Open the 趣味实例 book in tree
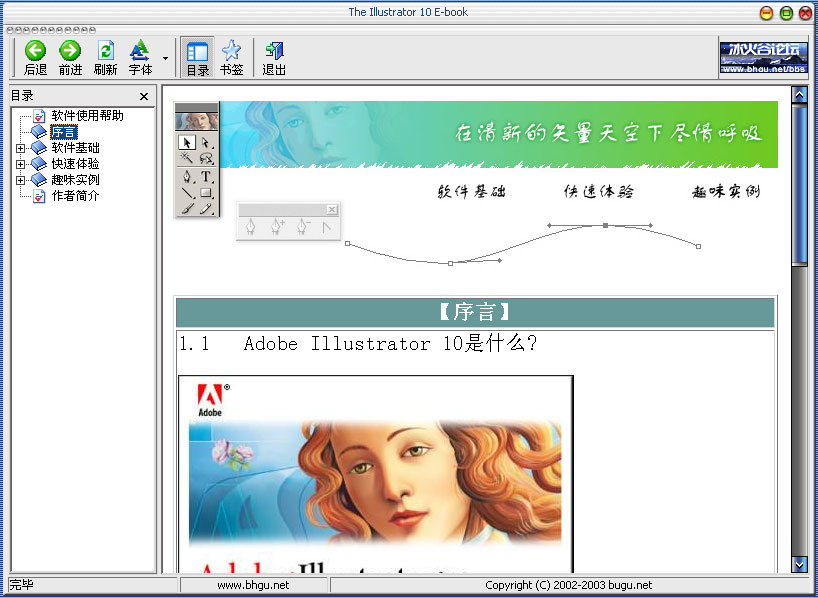Screen dimensions: 818x598 click(x=75, y=180)
